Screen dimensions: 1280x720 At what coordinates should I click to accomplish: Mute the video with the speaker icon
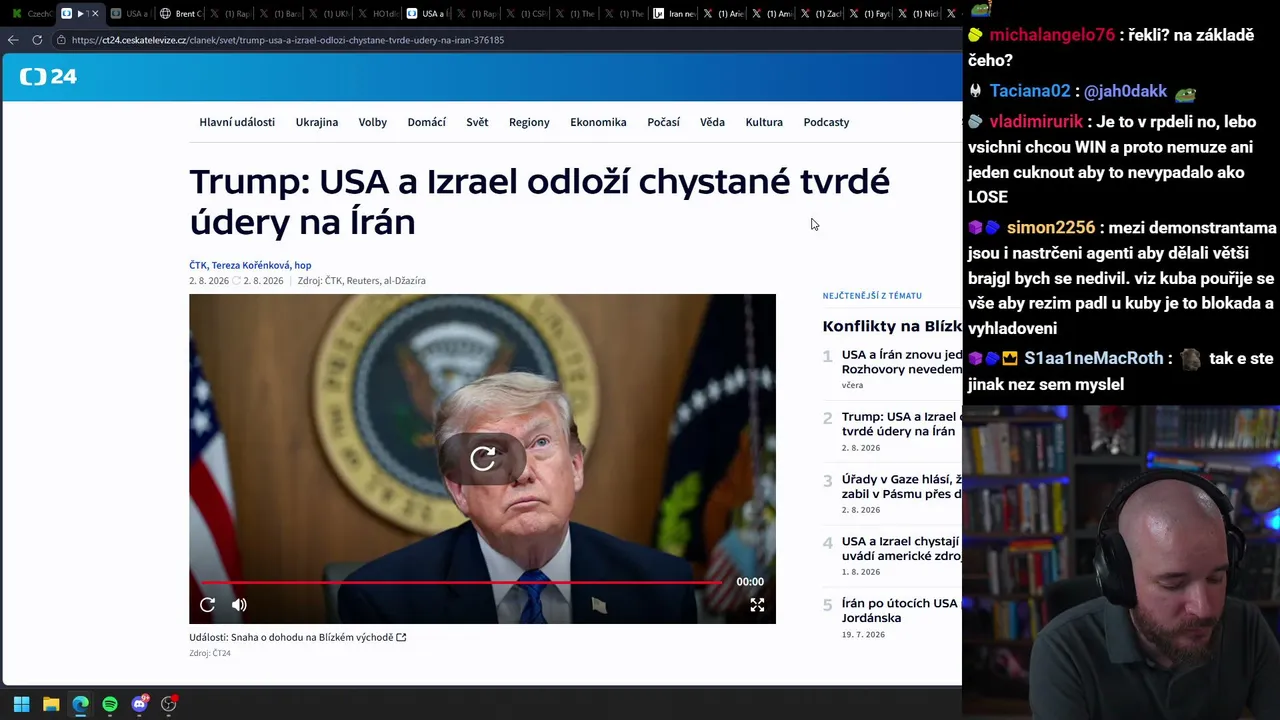tap(239, 605)
